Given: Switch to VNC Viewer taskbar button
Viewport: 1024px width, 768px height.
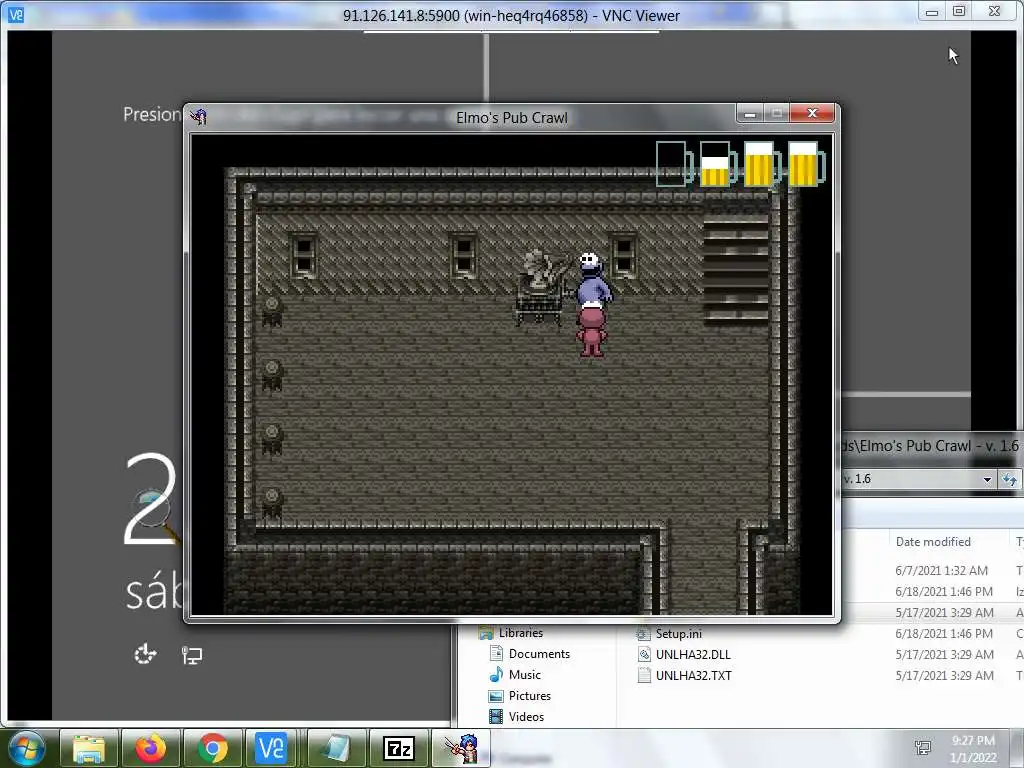Looking at the screenshot, I should [x=274, y=748].
